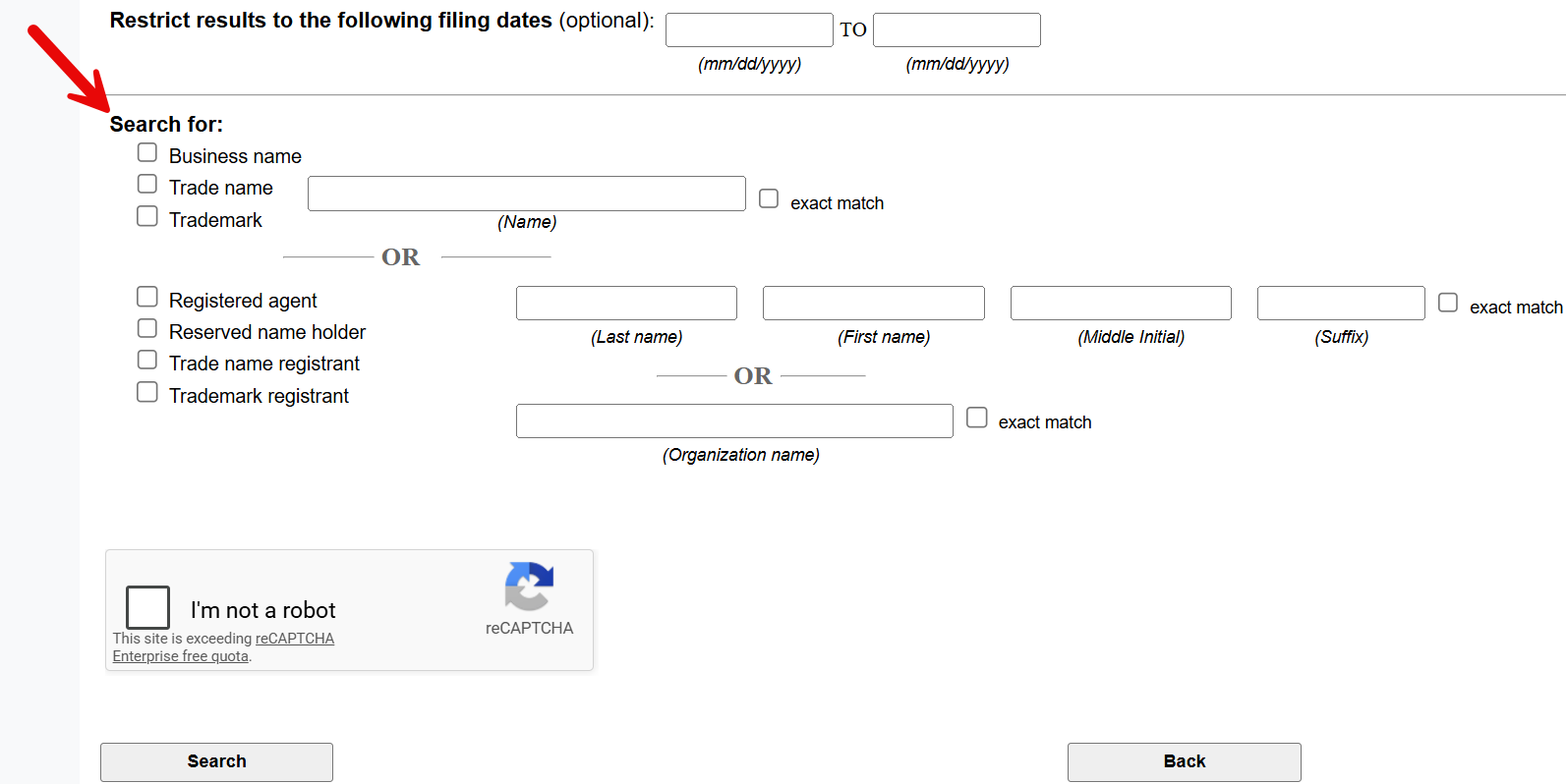Click the Last name input field
The width and height of the screenshot is (1566, 784).
pyautogui.click(x=626, y=303)
